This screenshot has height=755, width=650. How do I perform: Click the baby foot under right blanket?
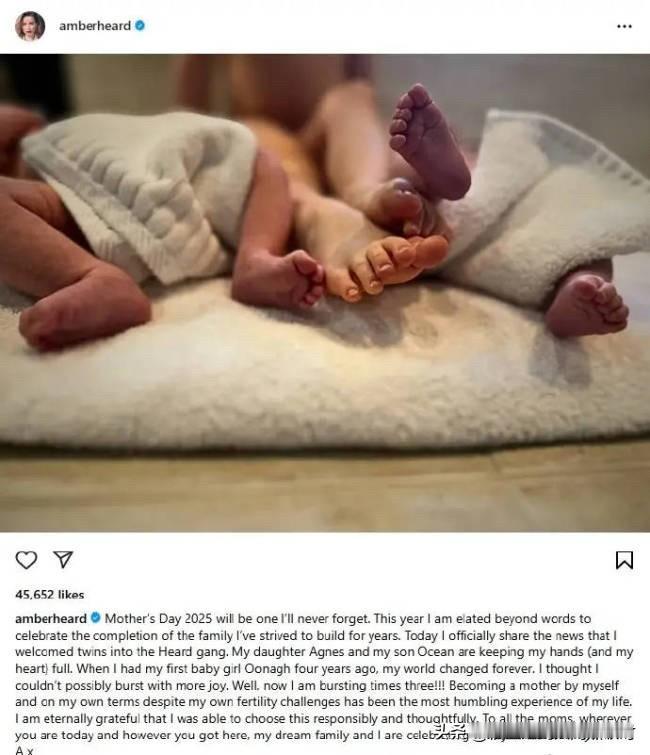click(586, 304)
